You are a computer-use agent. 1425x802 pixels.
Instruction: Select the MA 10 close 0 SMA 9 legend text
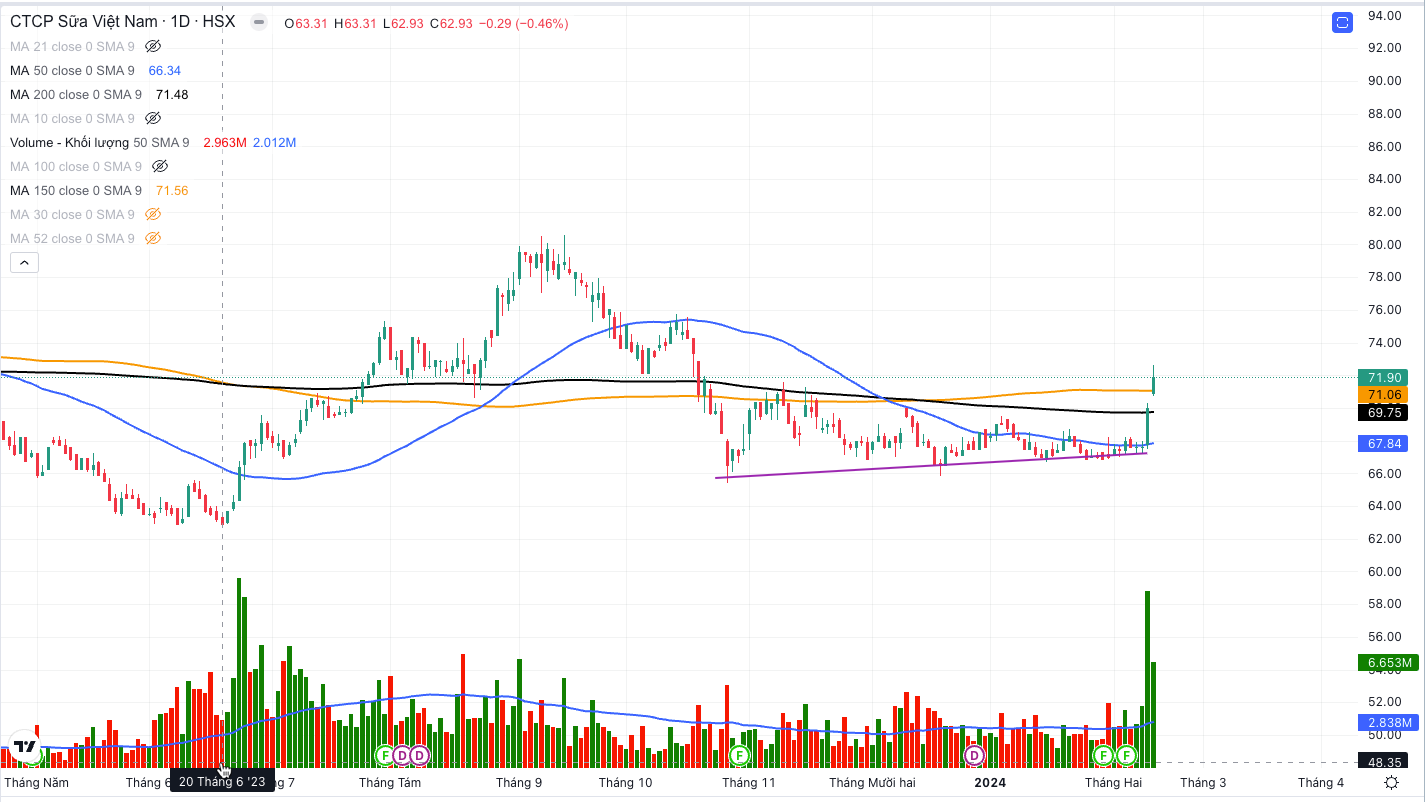click(72, 118)
